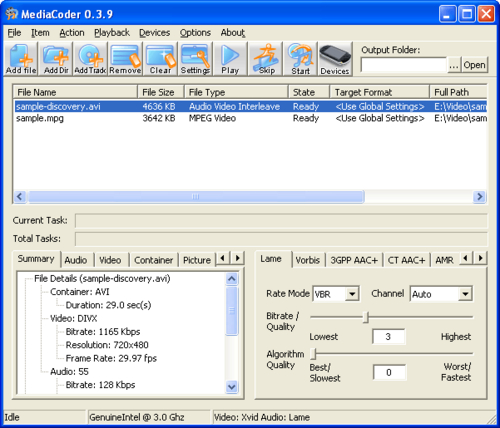Select the Audio: 55 tree node
This screenshot has height=428, width=500.
[69, 372]
